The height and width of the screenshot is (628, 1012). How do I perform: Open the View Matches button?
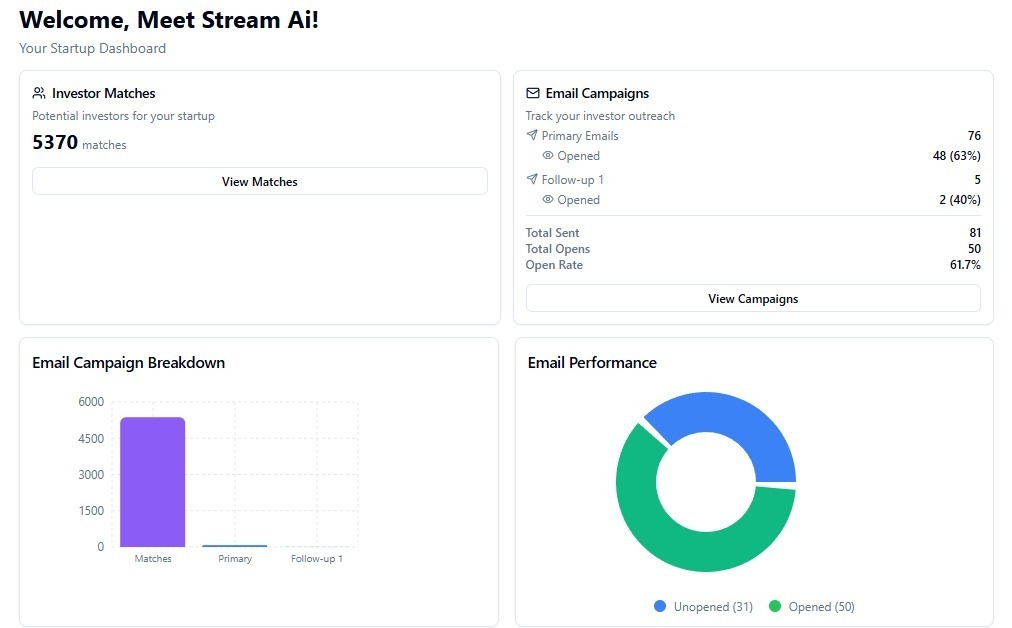pyautogui.click(x=259, y=181)
